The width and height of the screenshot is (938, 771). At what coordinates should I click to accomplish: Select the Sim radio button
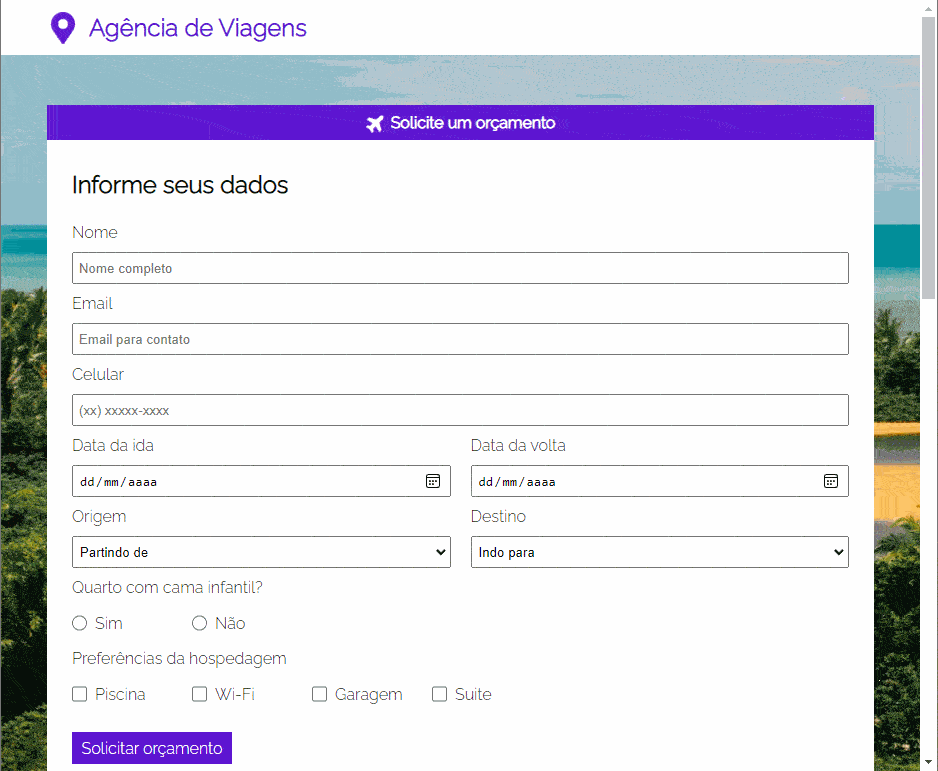point(80,623)
